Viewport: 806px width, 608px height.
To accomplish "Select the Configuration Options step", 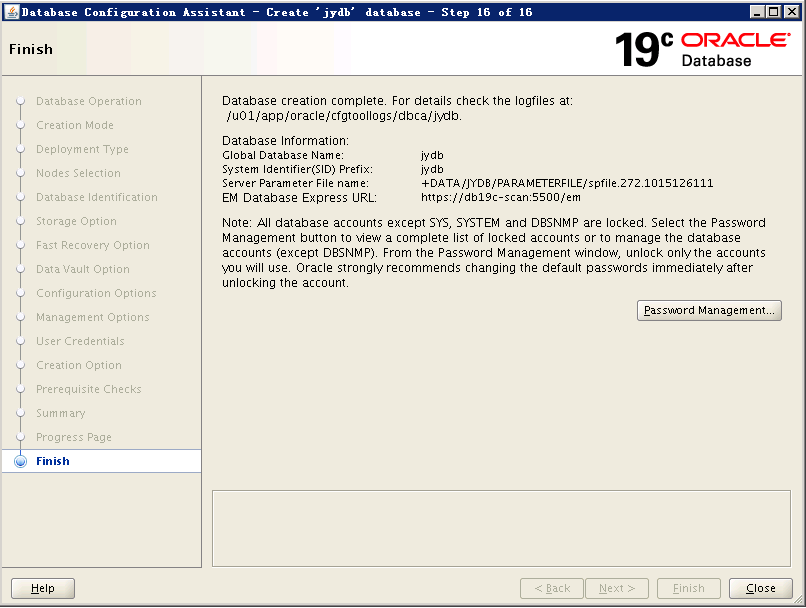I will pyautogui.click(x=96, y=293).
